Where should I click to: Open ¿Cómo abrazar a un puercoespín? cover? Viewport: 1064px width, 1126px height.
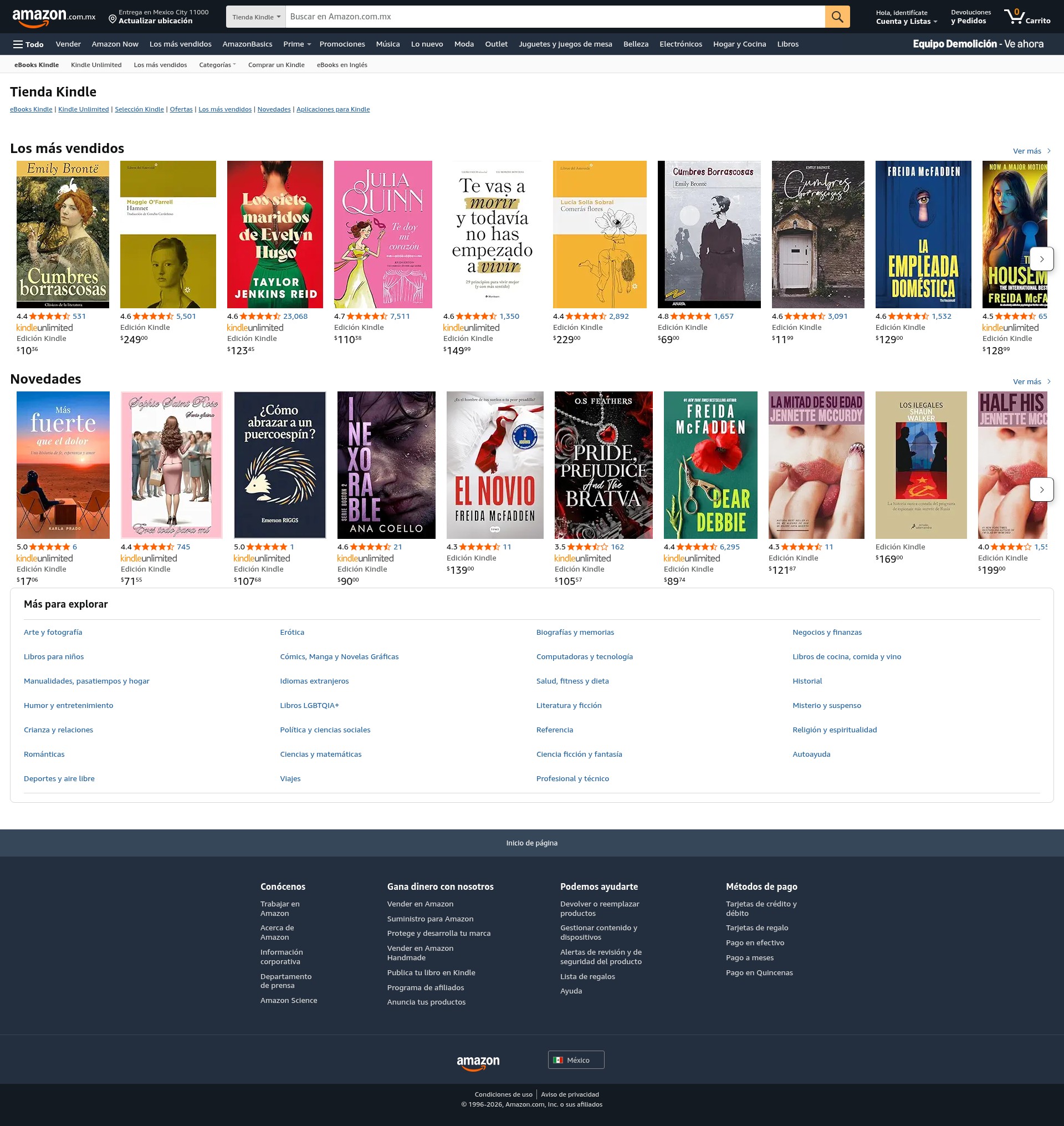[280, 465]
